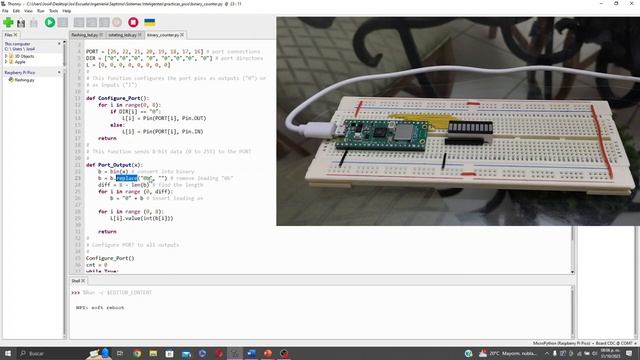Image resolution: width=640 pixels, height=360 pixels.
Task: Click the Ukraine flag support icon
Action: coord(150,22)
